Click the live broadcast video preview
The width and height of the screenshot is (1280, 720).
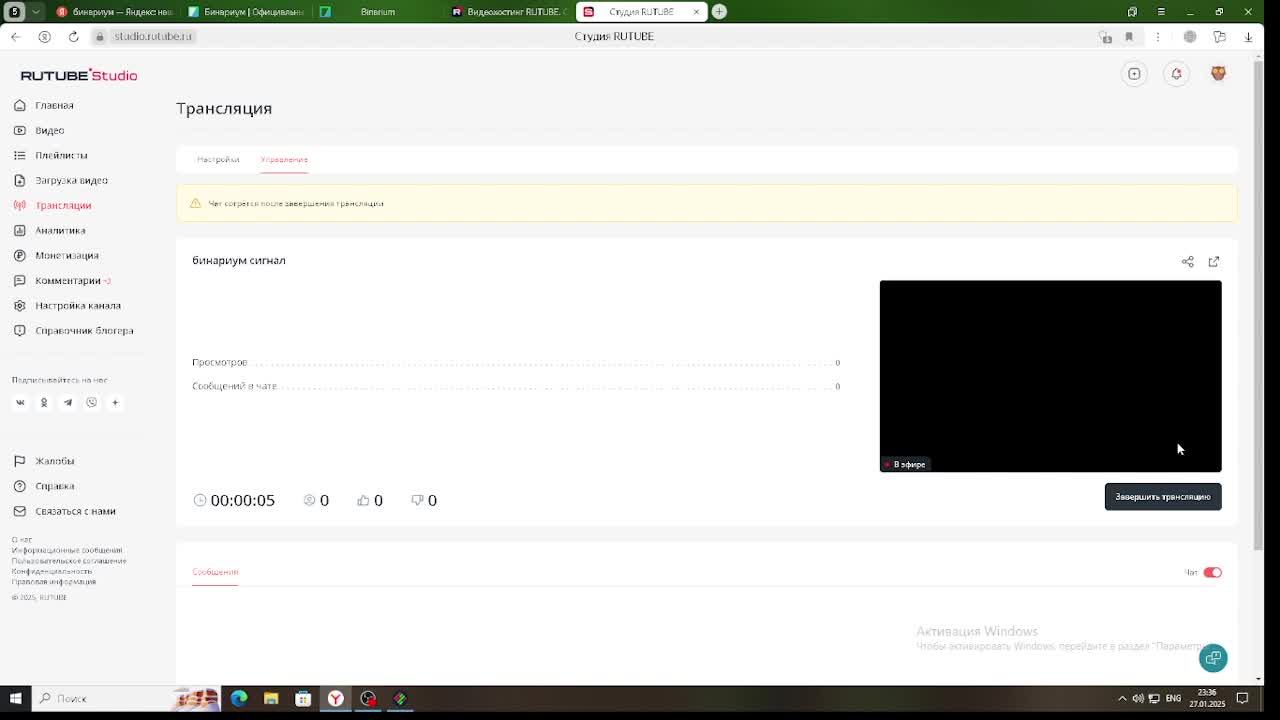click(x=1050, y=376)
